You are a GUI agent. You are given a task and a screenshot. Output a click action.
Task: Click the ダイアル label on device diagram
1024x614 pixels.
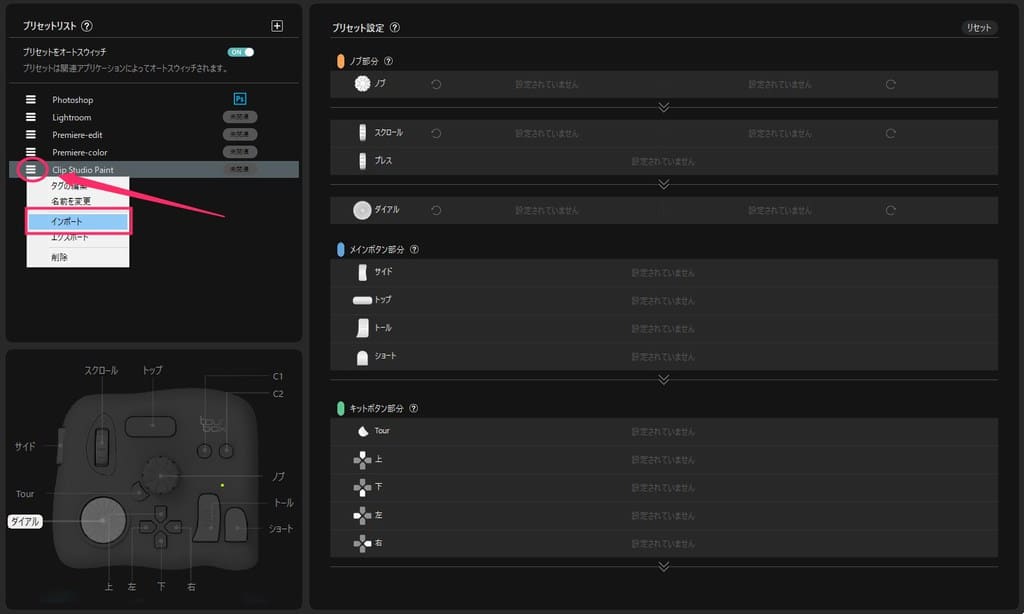[x=25, y=522]
